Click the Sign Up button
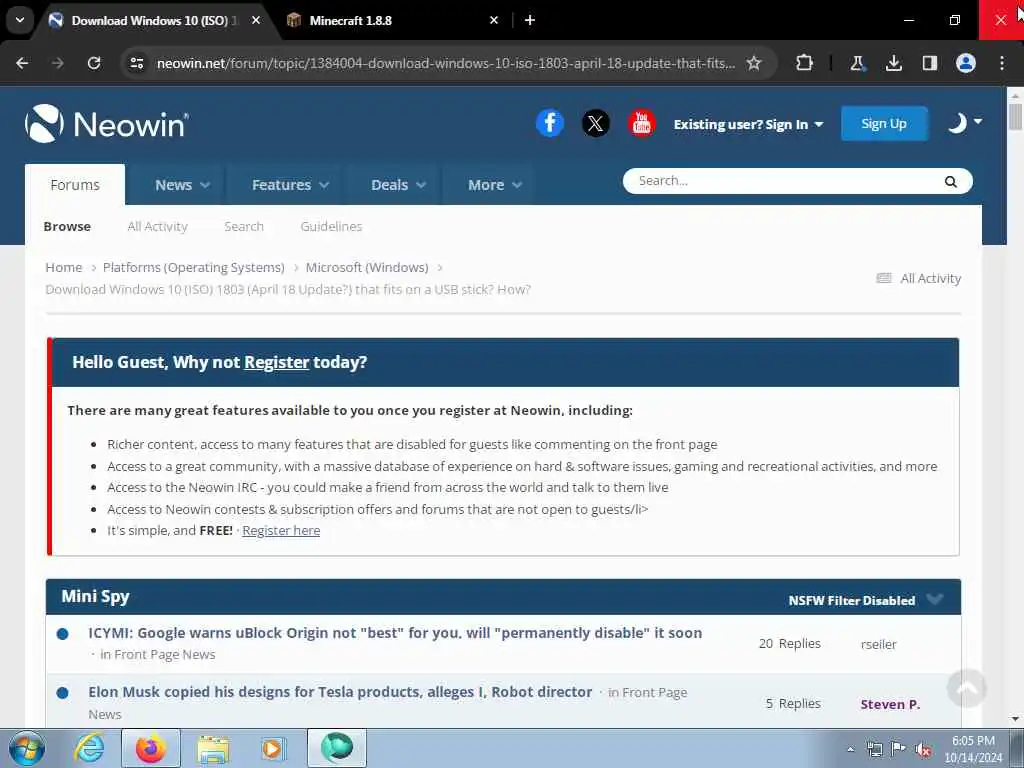 (x=884, y=123)
